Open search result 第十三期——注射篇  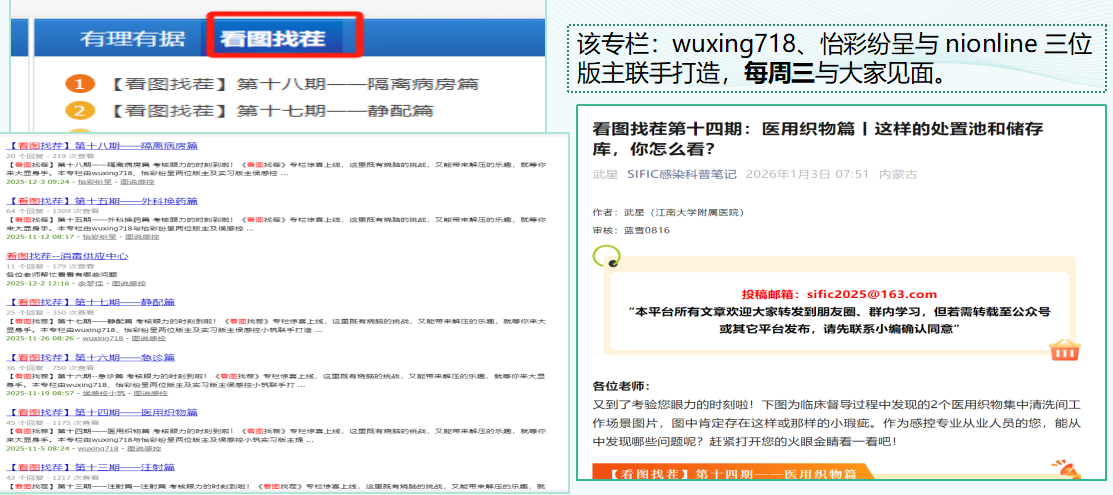tap(90, 467)
